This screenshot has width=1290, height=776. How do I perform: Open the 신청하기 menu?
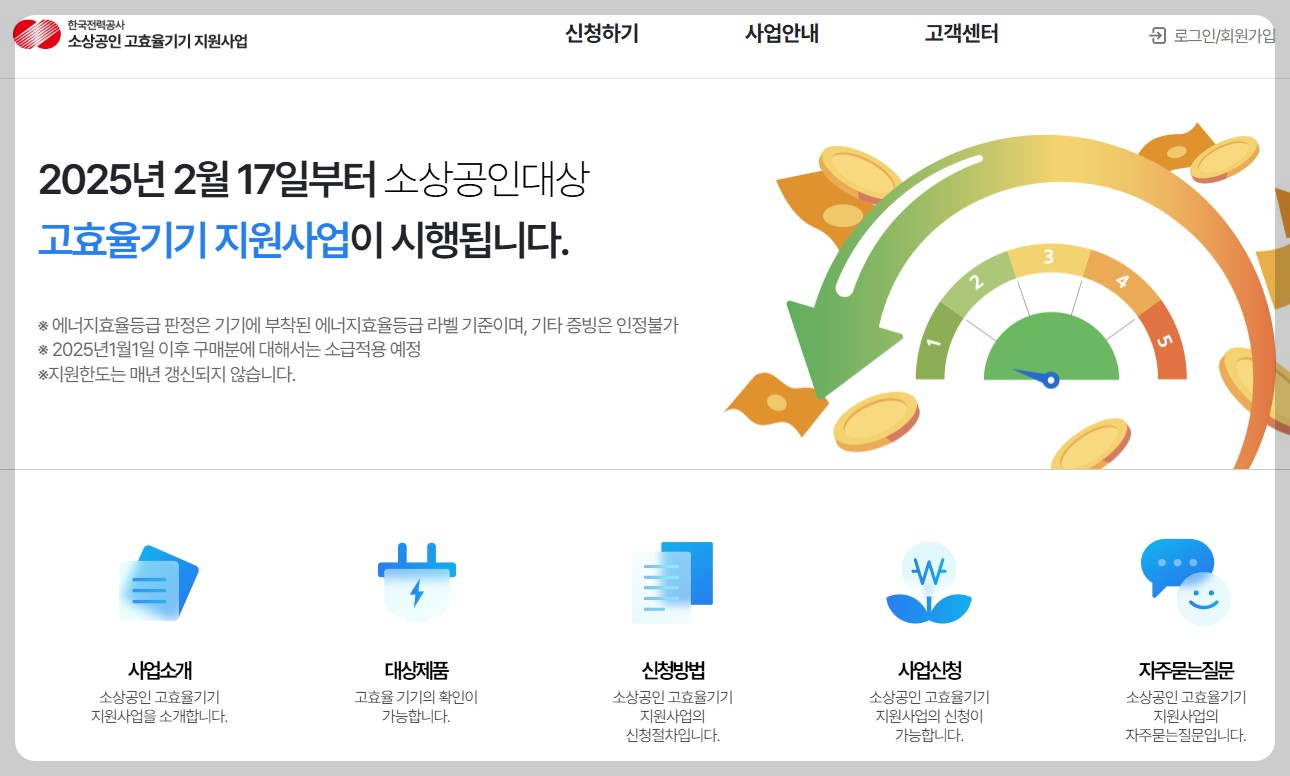[x=601, y=33]
